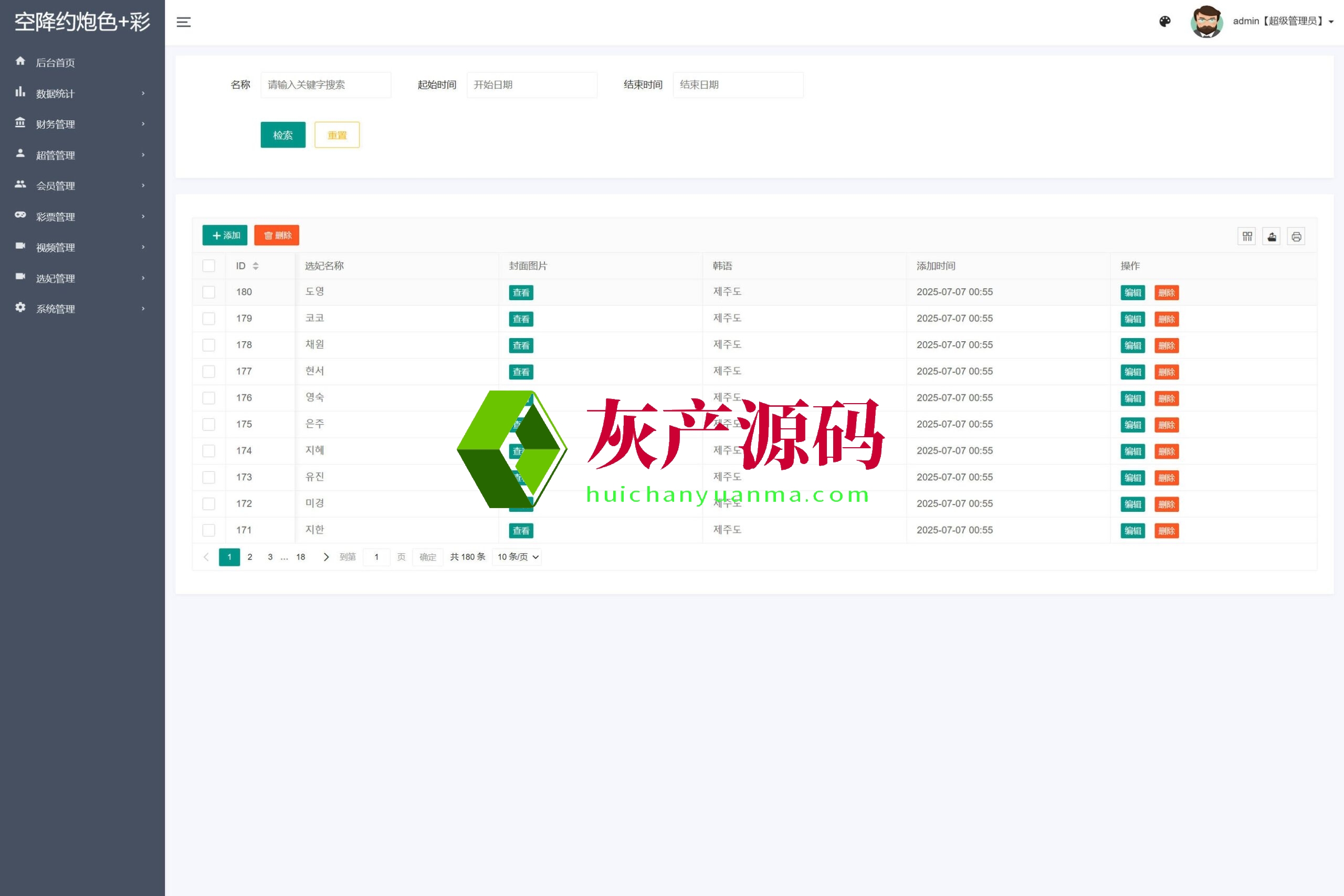1344x896 pixels.
Task: Click the hamburger menu collapse icon
Action: point(183,22)
